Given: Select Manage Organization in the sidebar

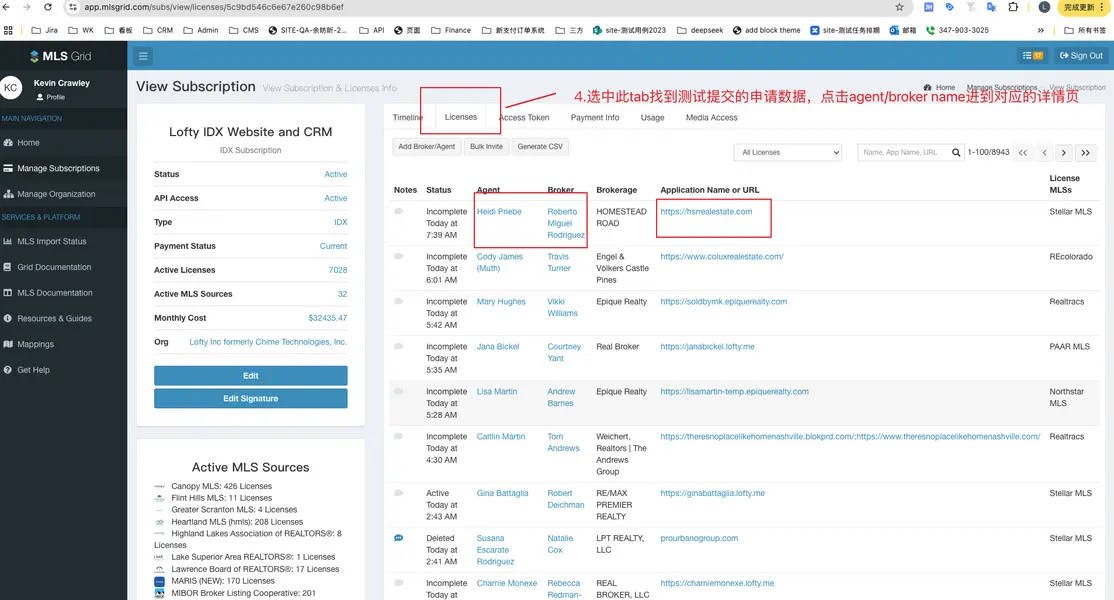Looking at the screenshot, I should pos(56,194).
